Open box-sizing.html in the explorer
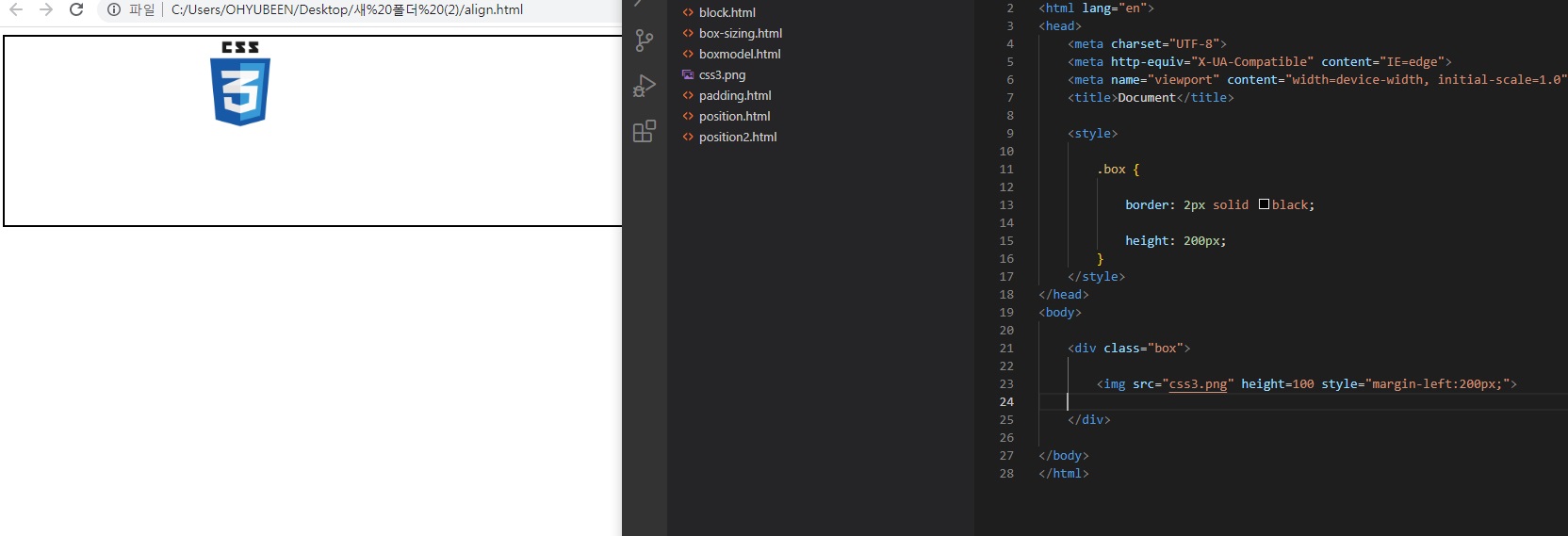The image size is (1568, 536). [x=740, y=33]
